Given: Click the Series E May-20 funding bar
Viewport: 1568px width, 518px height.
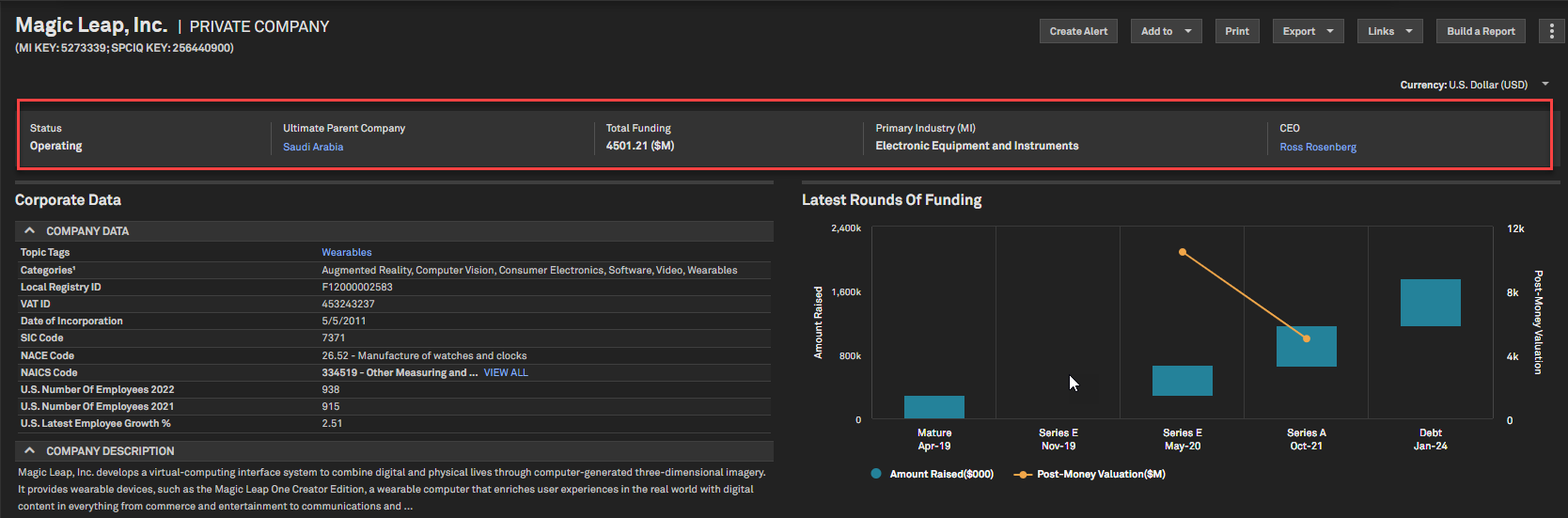Looking at the screenshot, I should 1182,381.
